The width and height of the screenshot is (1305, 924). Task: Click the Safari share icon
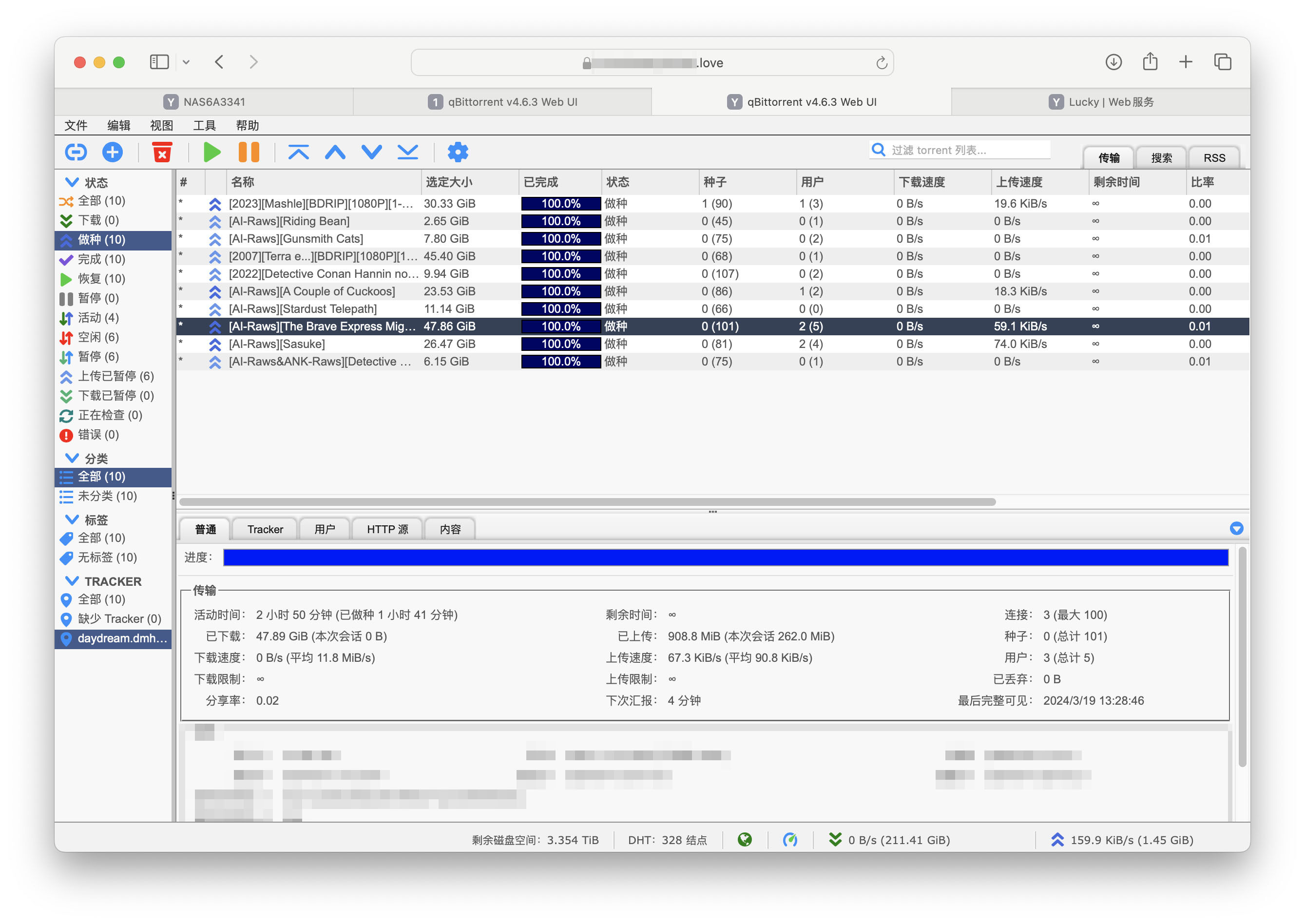click(1150, 61)
